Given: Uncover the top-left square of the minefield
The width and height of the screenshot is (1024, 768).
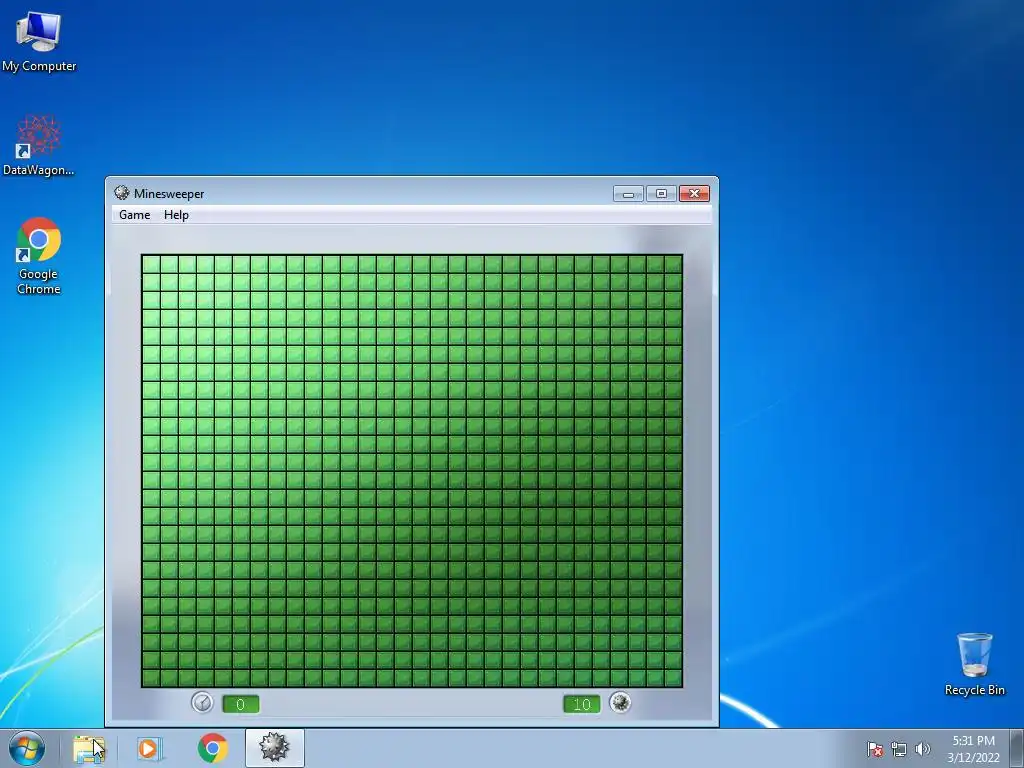Looking at the screenshot, I should tap(152, 264).
